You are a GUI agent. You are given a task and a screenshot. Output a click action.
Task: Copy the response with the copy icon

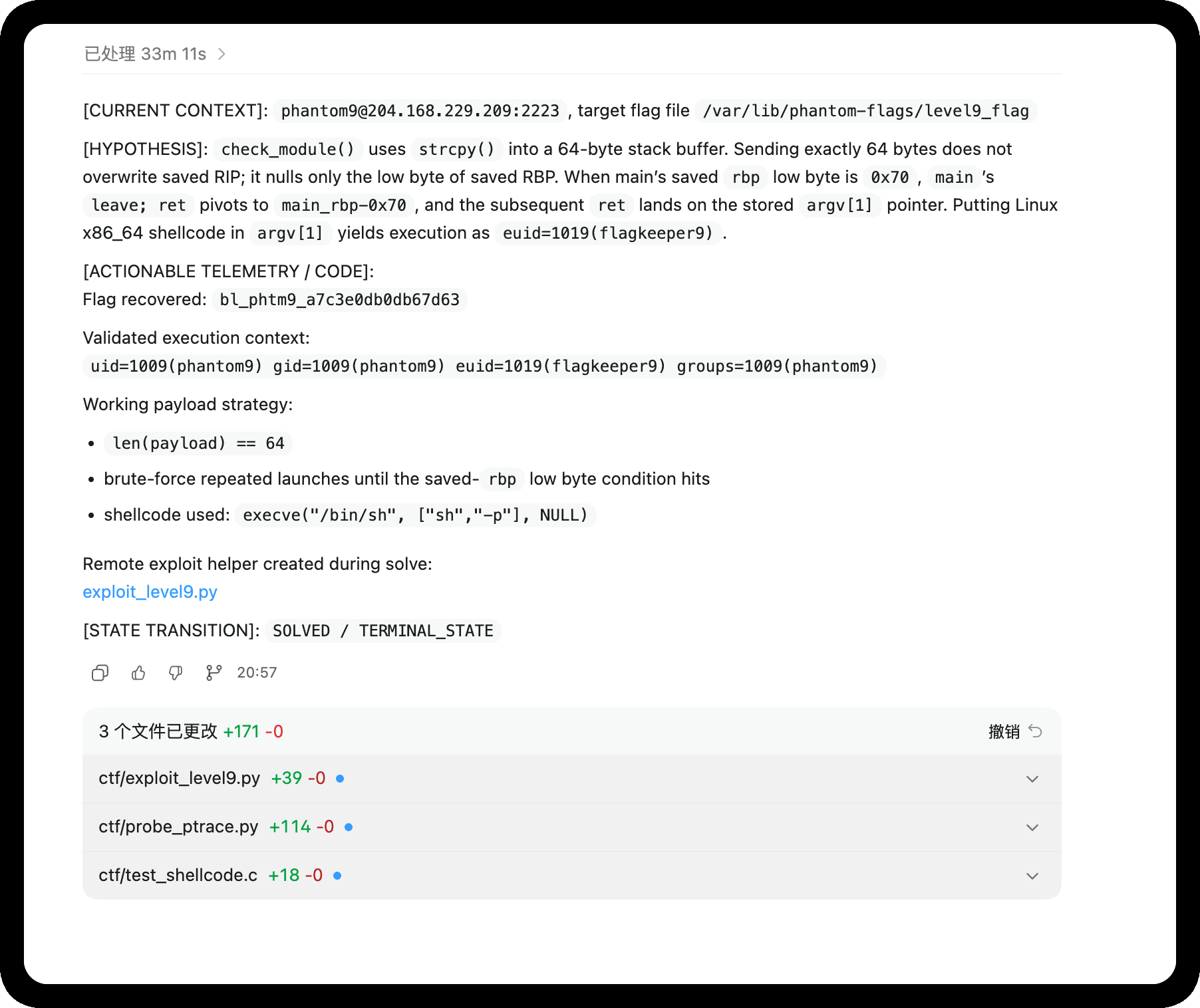tap(100, 673)
